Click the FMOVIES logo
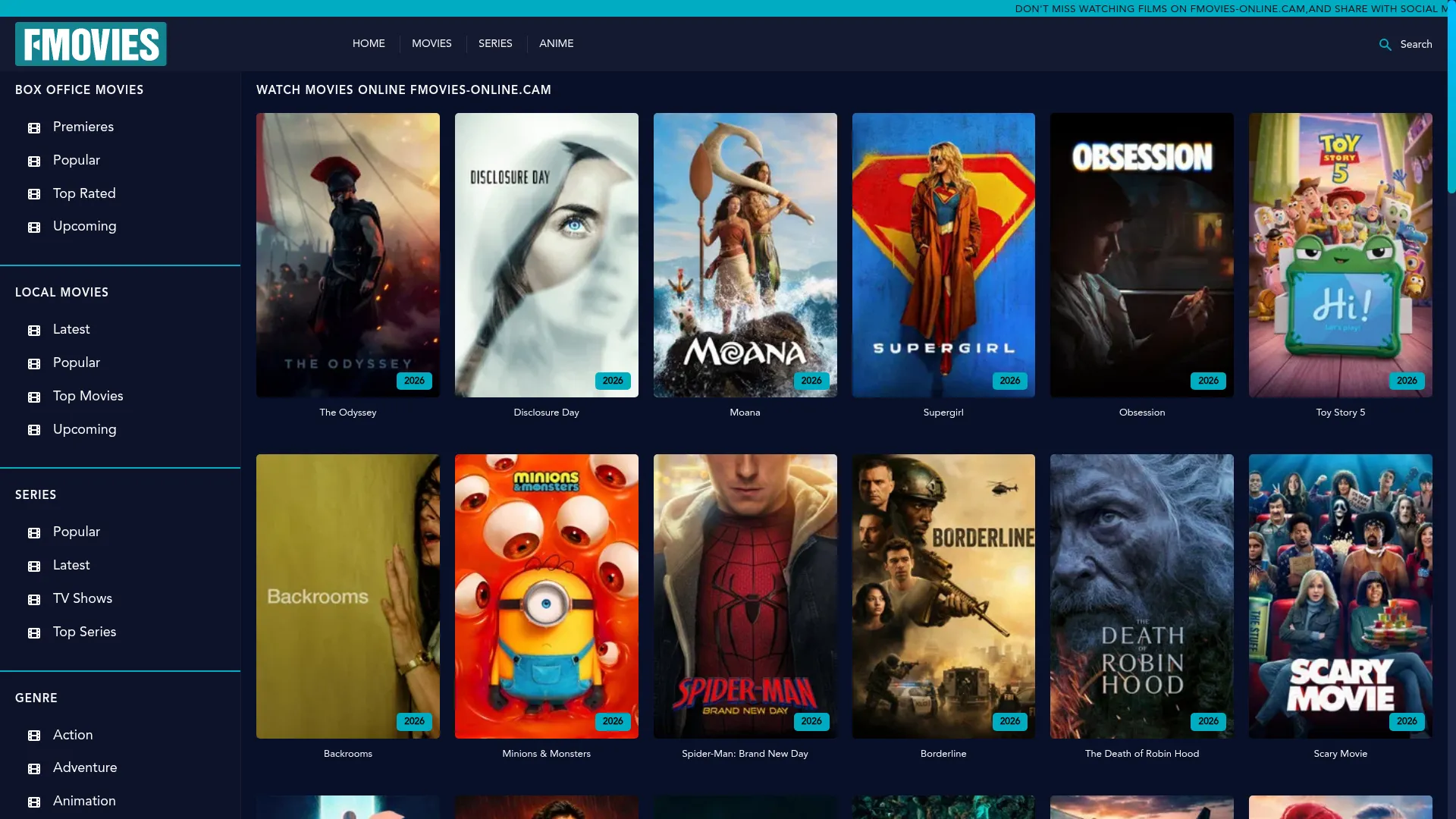This screenshot has width=1456, height=819. pos(91,44)
